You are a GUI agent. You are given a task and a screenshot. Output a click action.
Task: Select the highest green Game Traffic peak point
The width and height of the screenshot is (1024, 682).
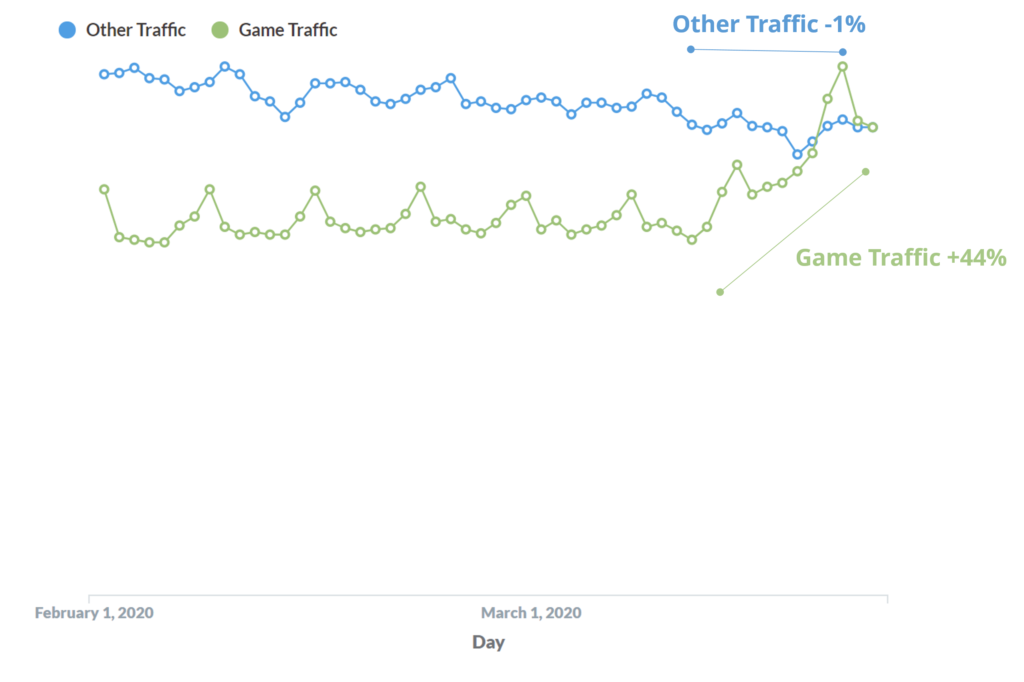pos(842,67)
